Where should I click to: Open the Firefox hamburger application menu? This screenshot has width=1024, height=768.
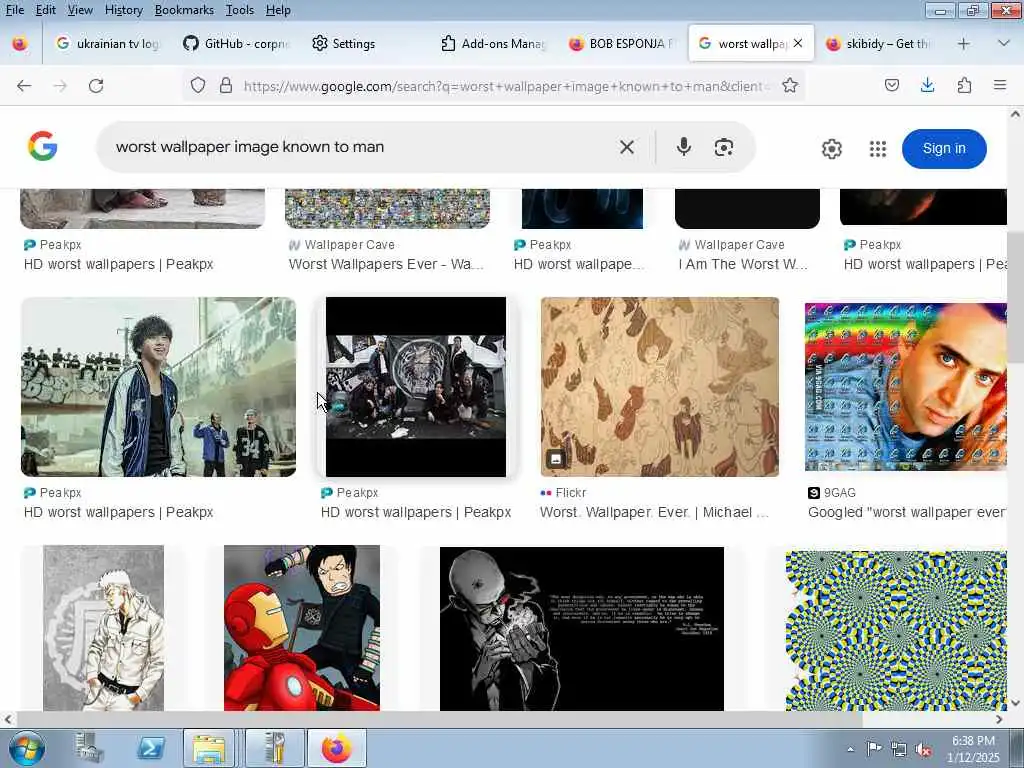click(1000, 85)
